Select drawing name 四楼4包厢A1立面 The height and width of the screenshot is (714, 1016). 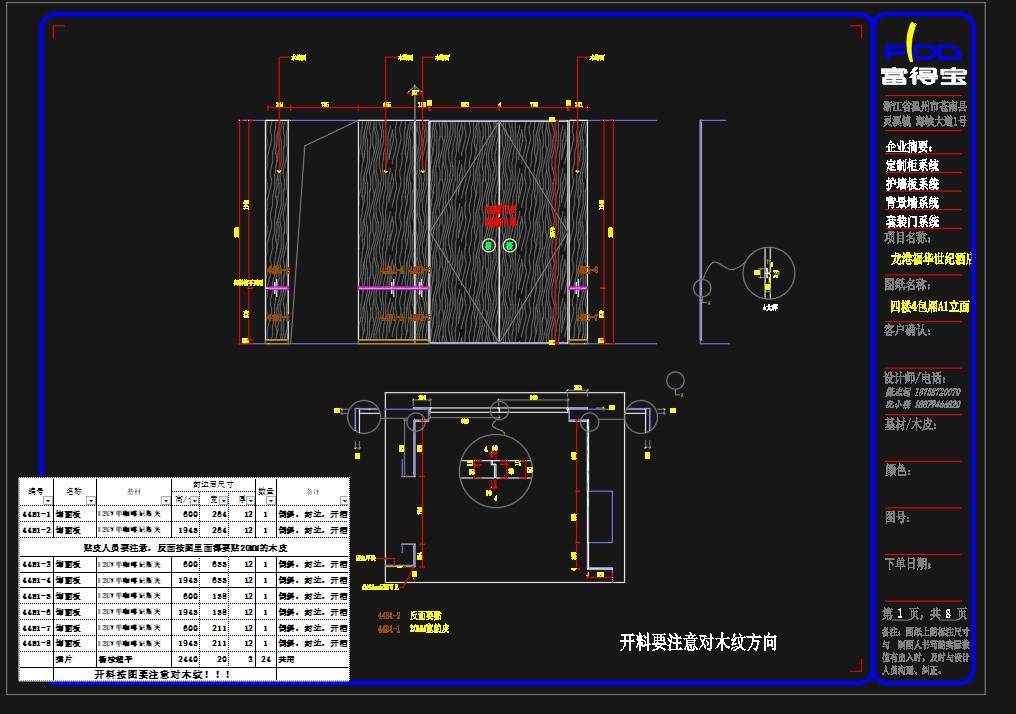930,307
